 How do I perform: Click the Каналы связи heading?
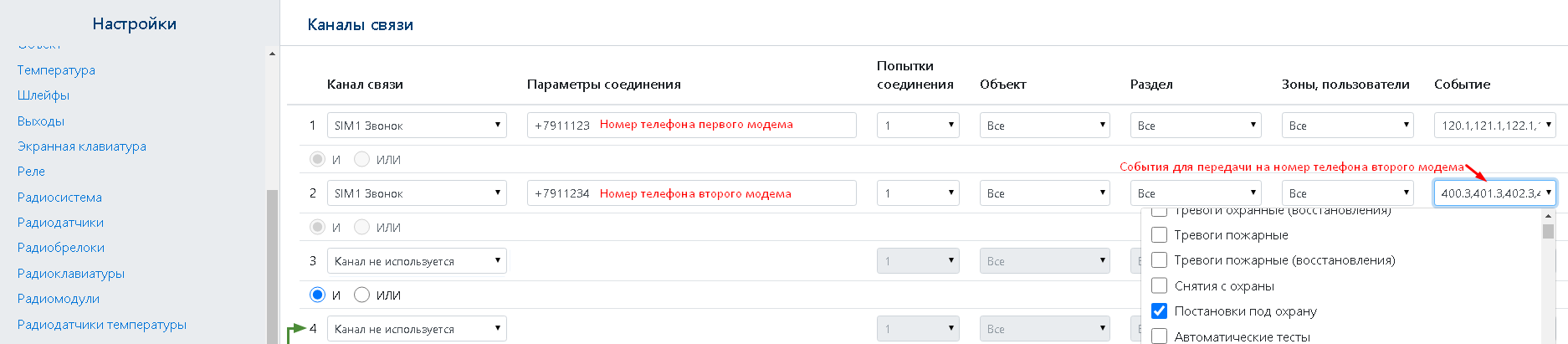pos(361,24)
